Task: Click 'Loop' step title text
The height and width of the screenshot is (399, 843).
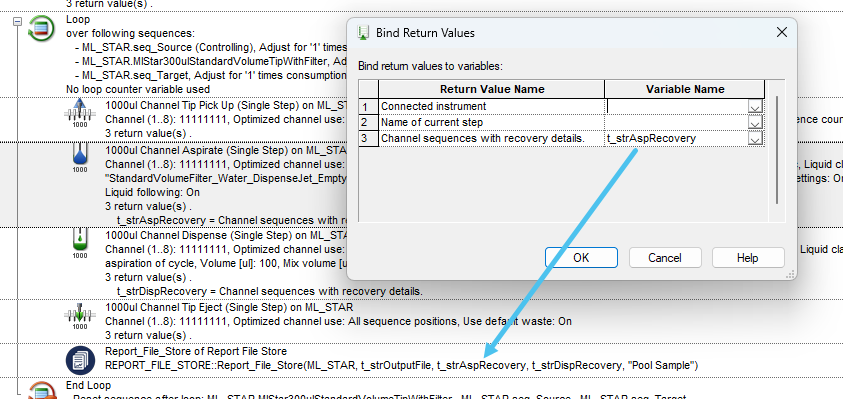Action: (x=78, y=19)
